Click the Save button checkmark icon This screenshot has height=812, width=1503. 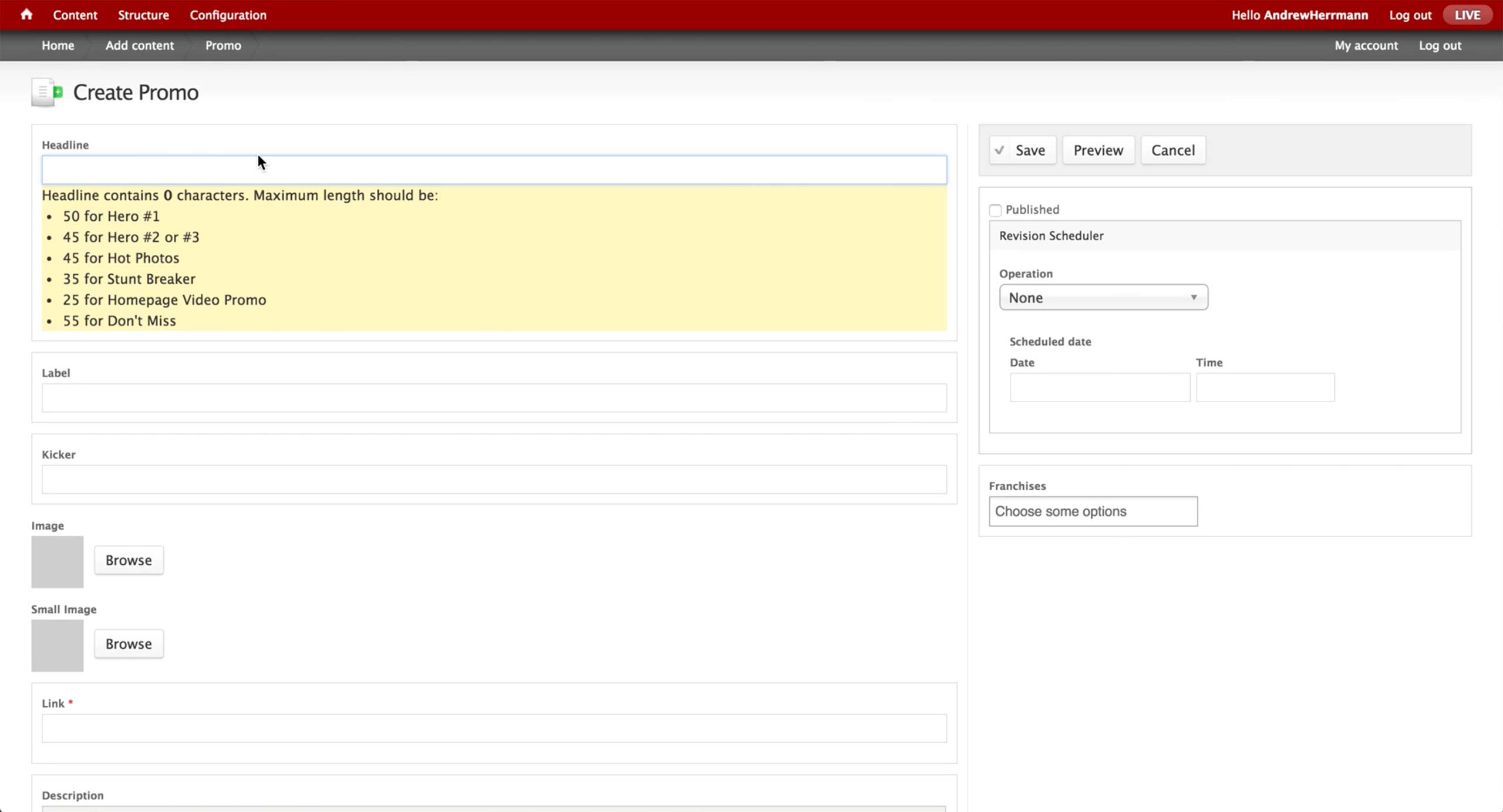coord(999,150)
